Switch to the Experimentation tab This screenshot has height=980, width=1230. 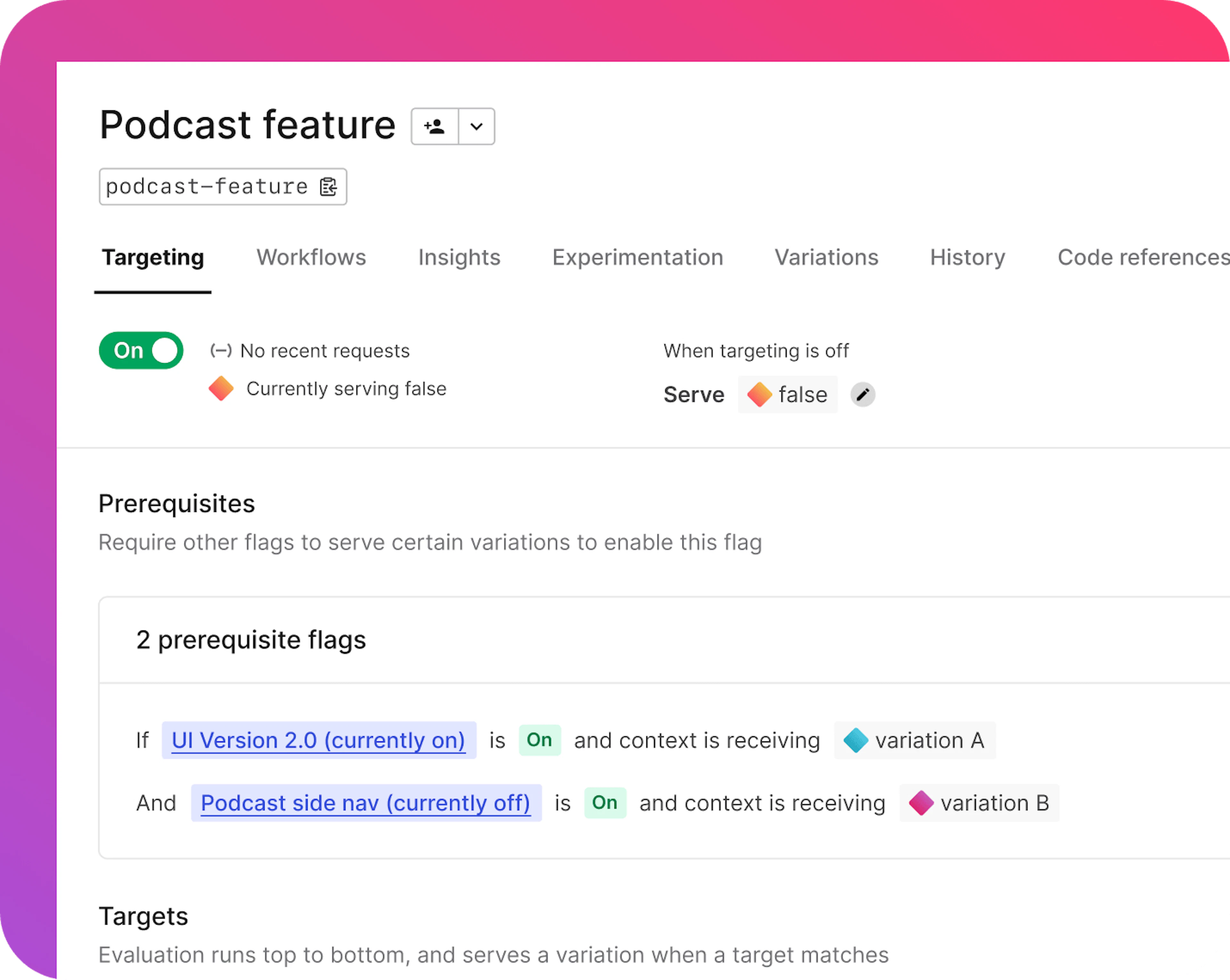[x=637, y=258]
